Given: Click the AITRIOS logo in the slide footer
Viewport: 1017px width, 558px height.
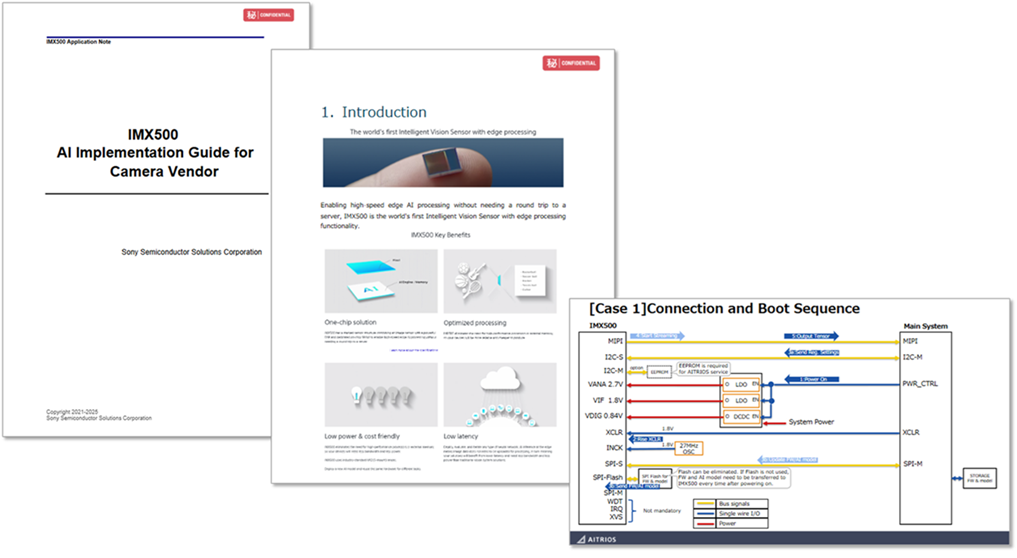Looking at the screenshot, I should coord(597,539).
